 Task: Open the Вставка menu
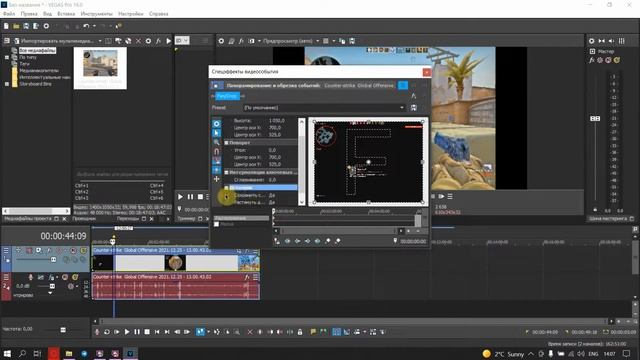click(x=66, y=14)
